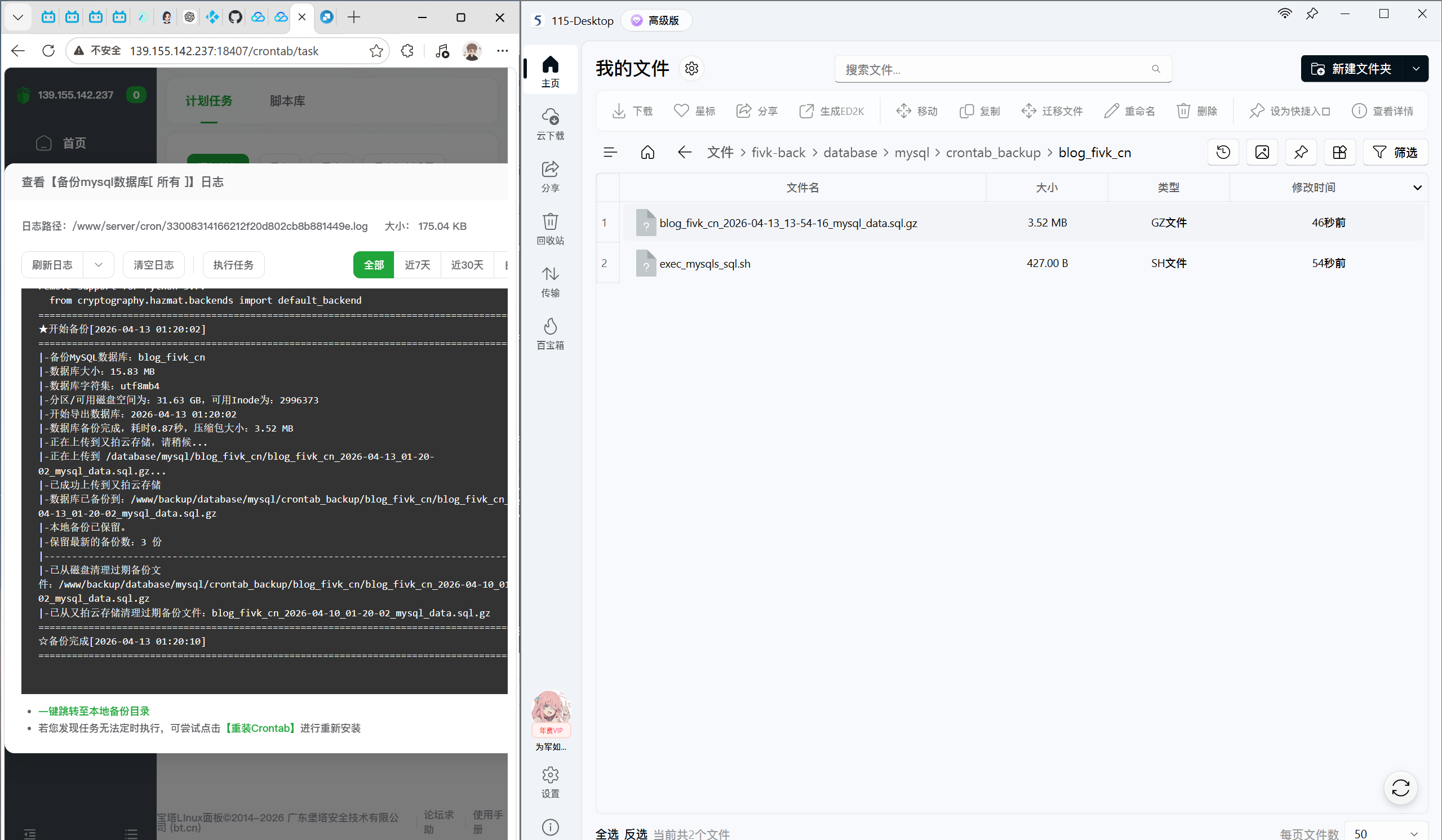Viewport: 1442px width, 840px height.
Task: Select the 全部 log filter
Action: (374, 265)
